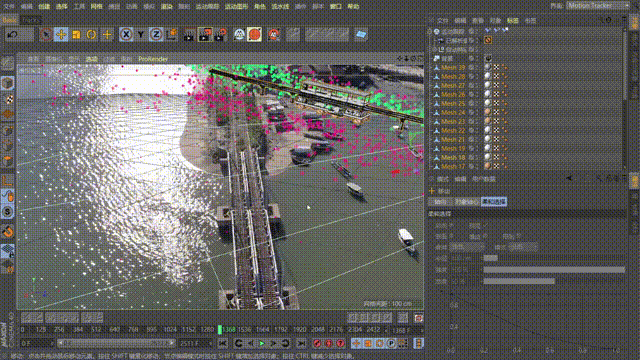Viewport: 640px width, 360px height.
Task: Toggle the P parameter keyframe icon
Action: [x=391, y=344]
